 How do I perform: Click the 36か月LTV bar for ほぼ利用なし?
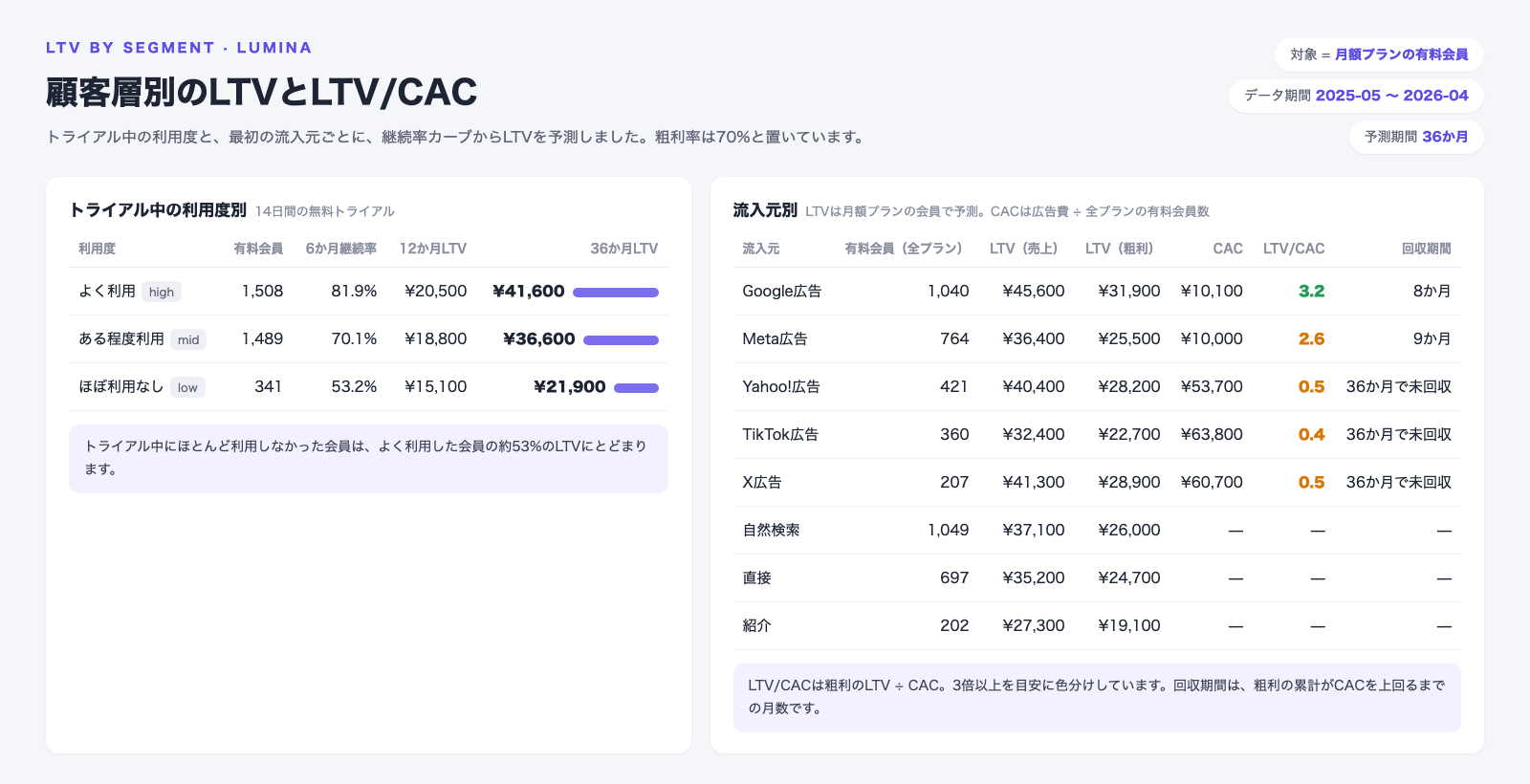(636, 388)
